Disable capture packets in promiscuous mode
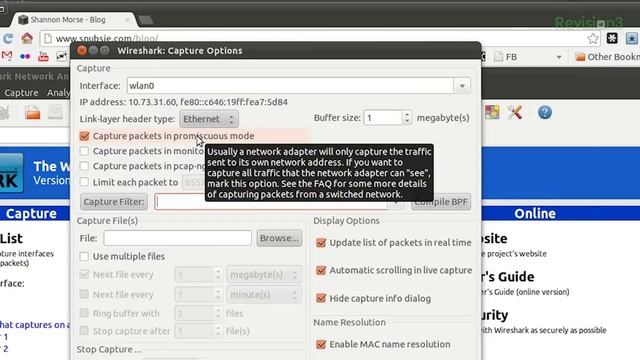The width and height of the screenshot is (640, 360). click(x=84, y=136)
